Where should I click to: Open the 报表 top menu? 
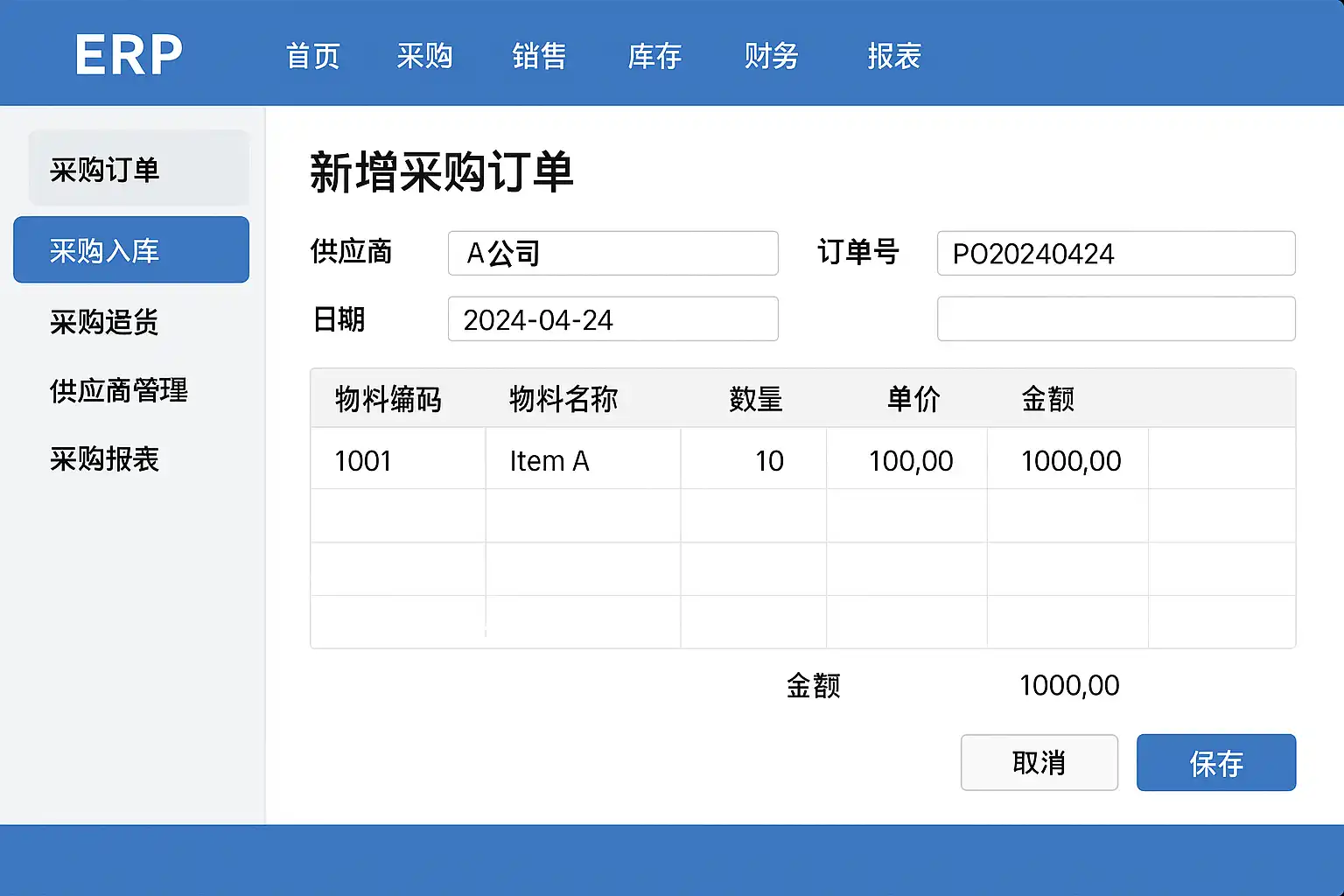point(893,56)
